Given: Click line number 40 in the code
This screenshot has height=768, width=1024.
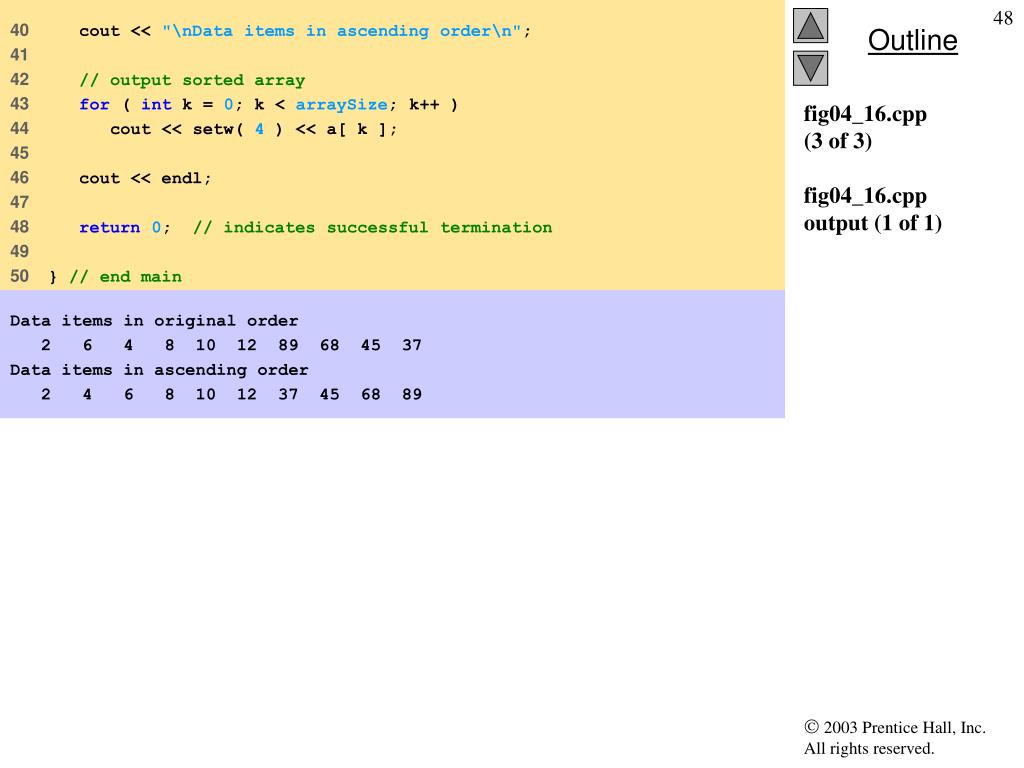Looking at the screenshot, I should pyautogui.click(x=20, y=30).
